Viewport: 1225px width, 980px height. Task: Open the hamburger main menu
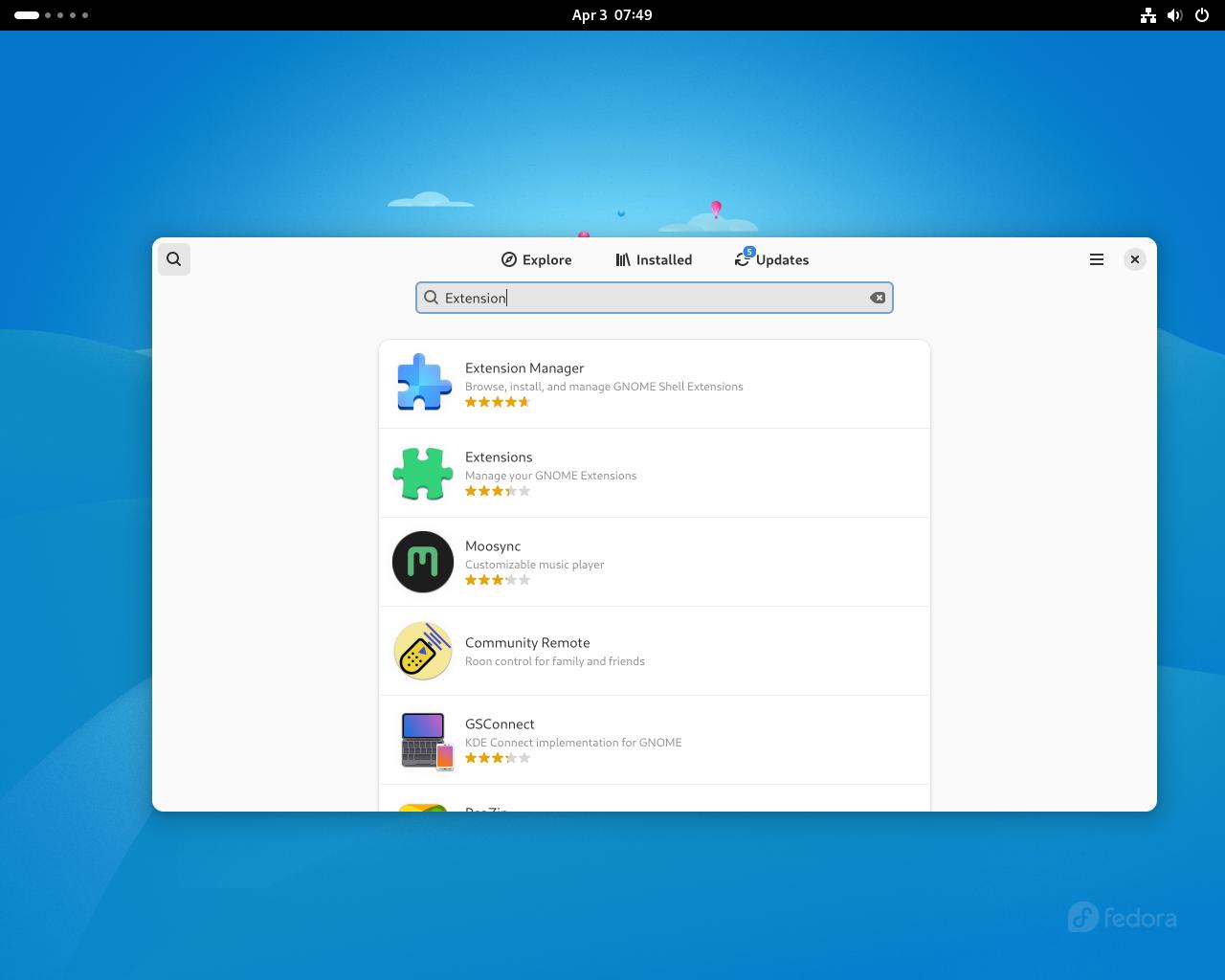point(1097,259)
